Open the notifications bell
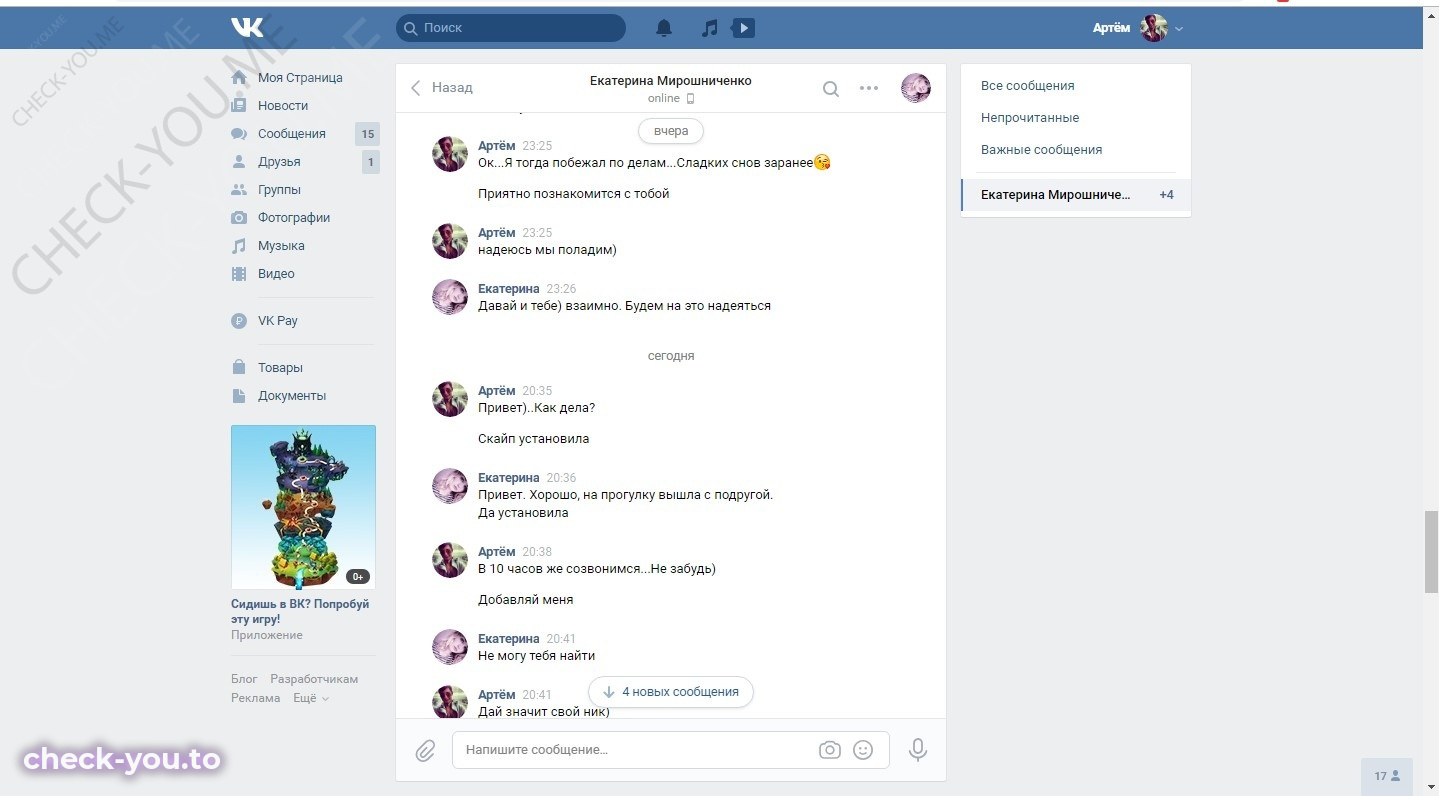The width and height of the screenshot is (1439, 796). tap(664, 28)
